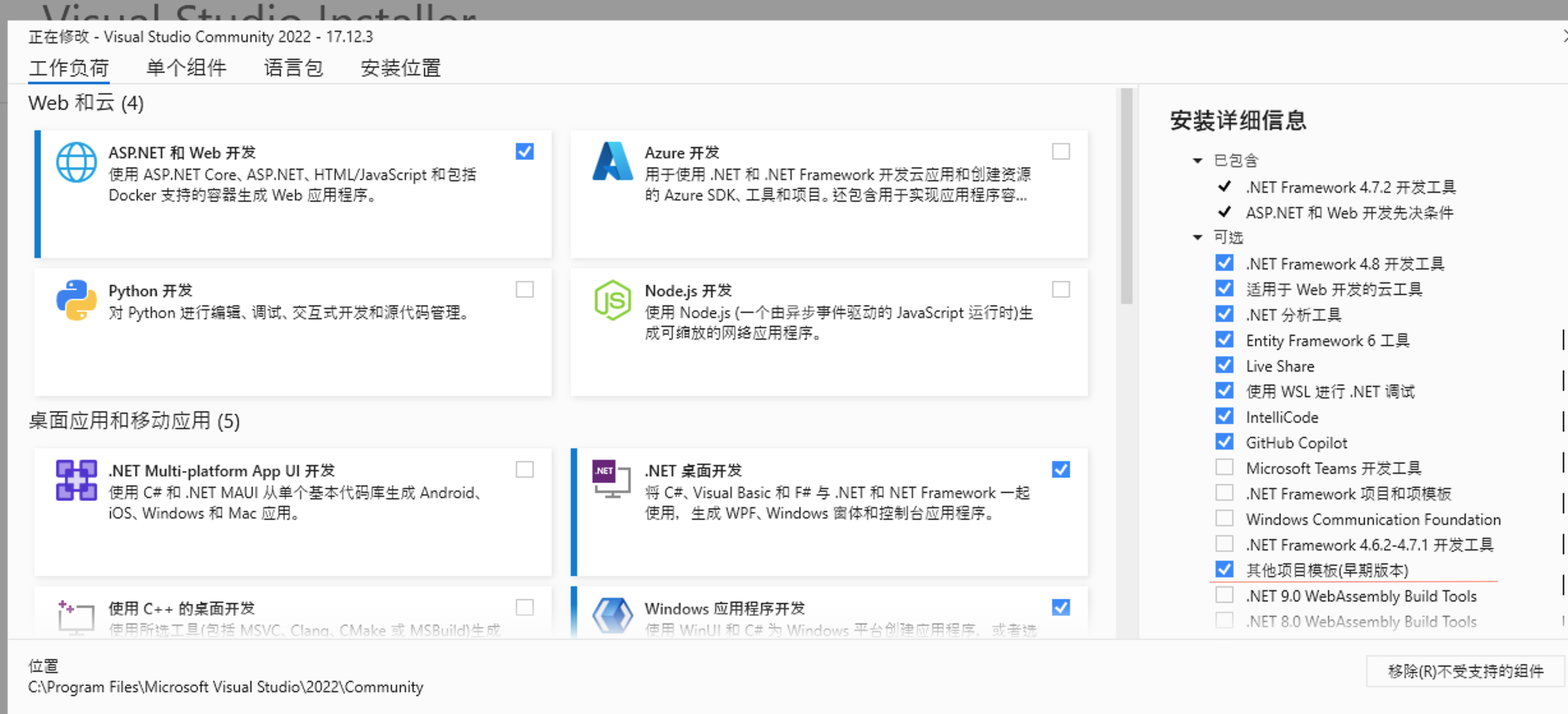Switch to the 单个组件 tab
Image resolution: width=1568 pixels, height=714 pixels.
click(x=186, y=68)
